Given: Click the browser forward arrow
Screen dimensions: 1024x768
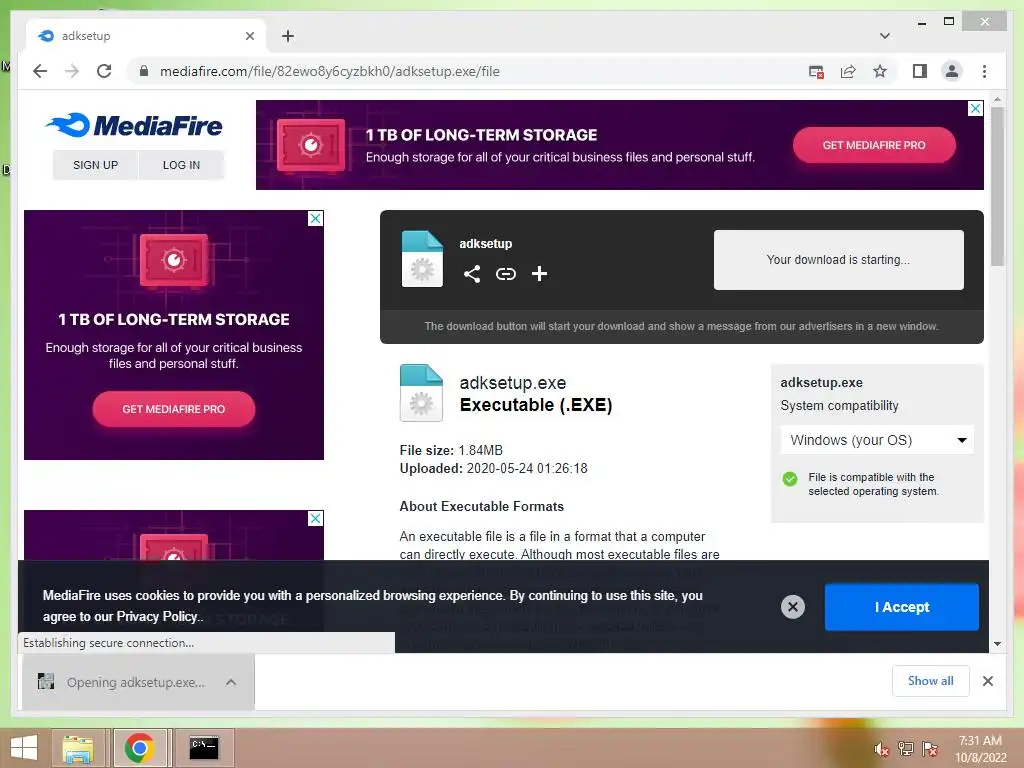Looking at the screenshot, I should [72, 71].
